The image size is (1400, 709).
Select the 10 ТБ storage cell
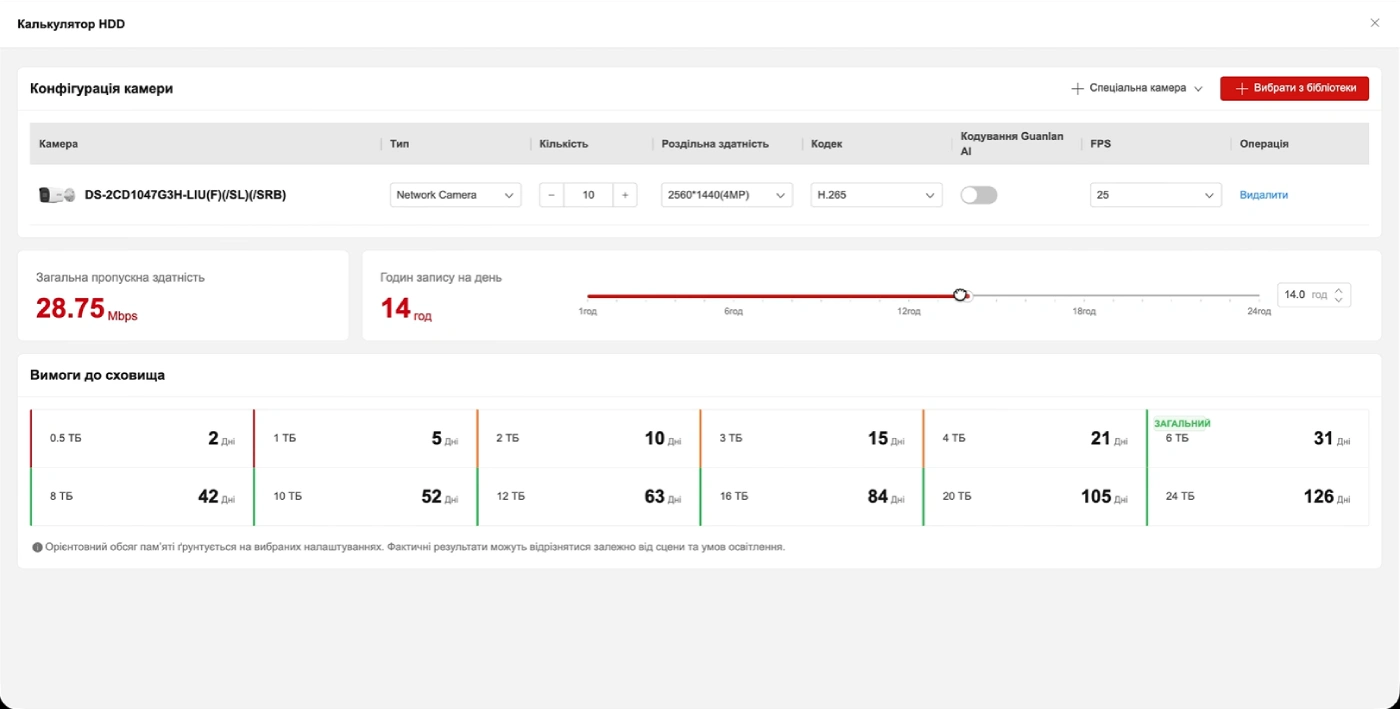[365, 496]
